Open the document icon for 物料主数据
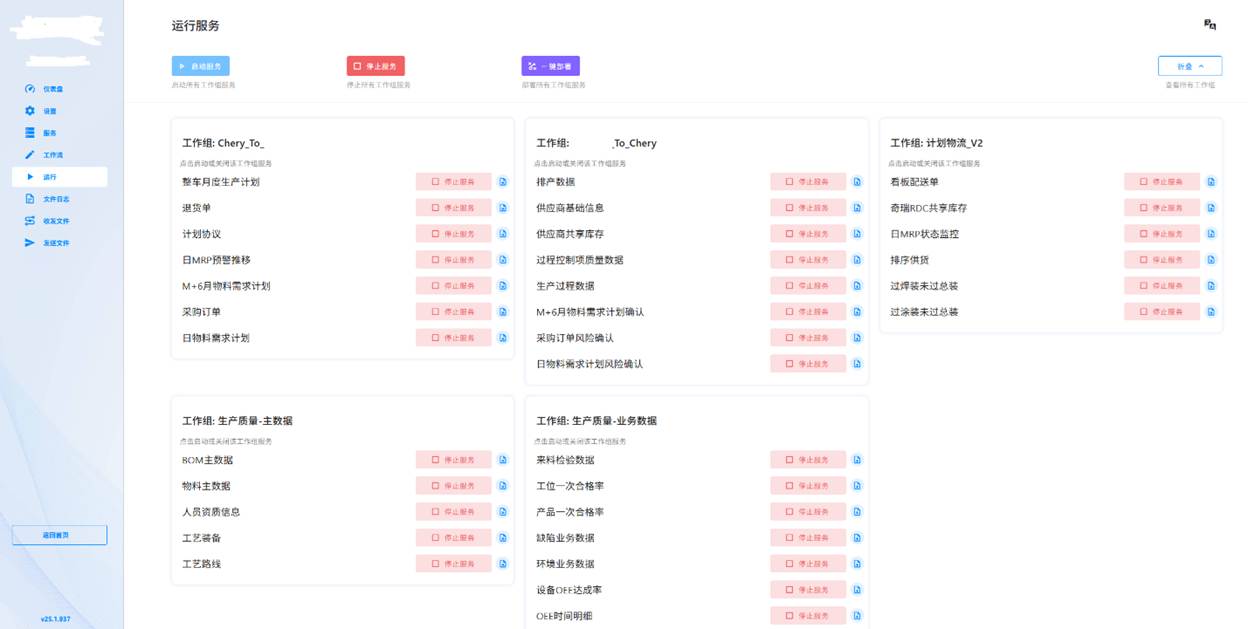 pos(503,486)
